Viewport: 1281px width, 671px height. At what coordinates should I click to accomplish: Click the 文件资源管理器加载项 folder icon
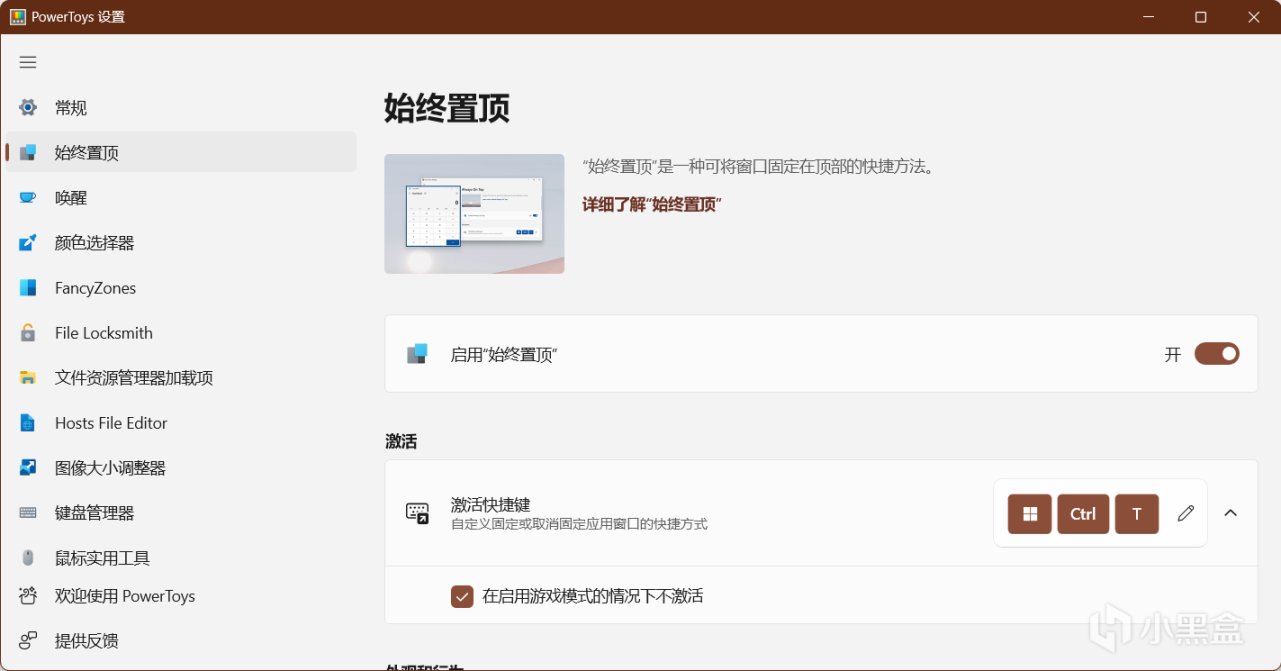click(28, 378)
